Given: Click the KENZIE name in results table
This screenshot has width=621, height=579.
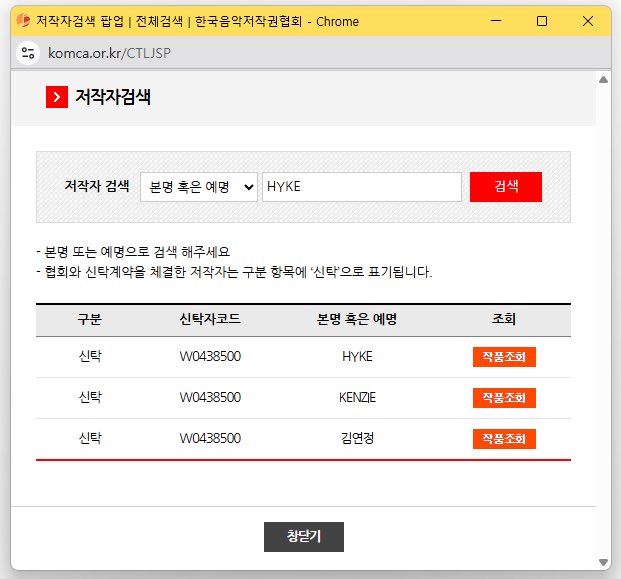Looking at the screenshot, I should click(x=357, y=398).
